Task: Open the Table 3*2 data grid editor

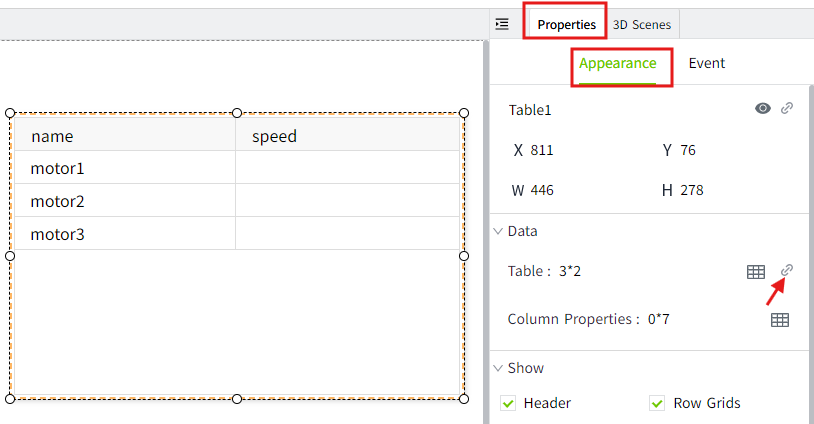Action: click(756, 272)
